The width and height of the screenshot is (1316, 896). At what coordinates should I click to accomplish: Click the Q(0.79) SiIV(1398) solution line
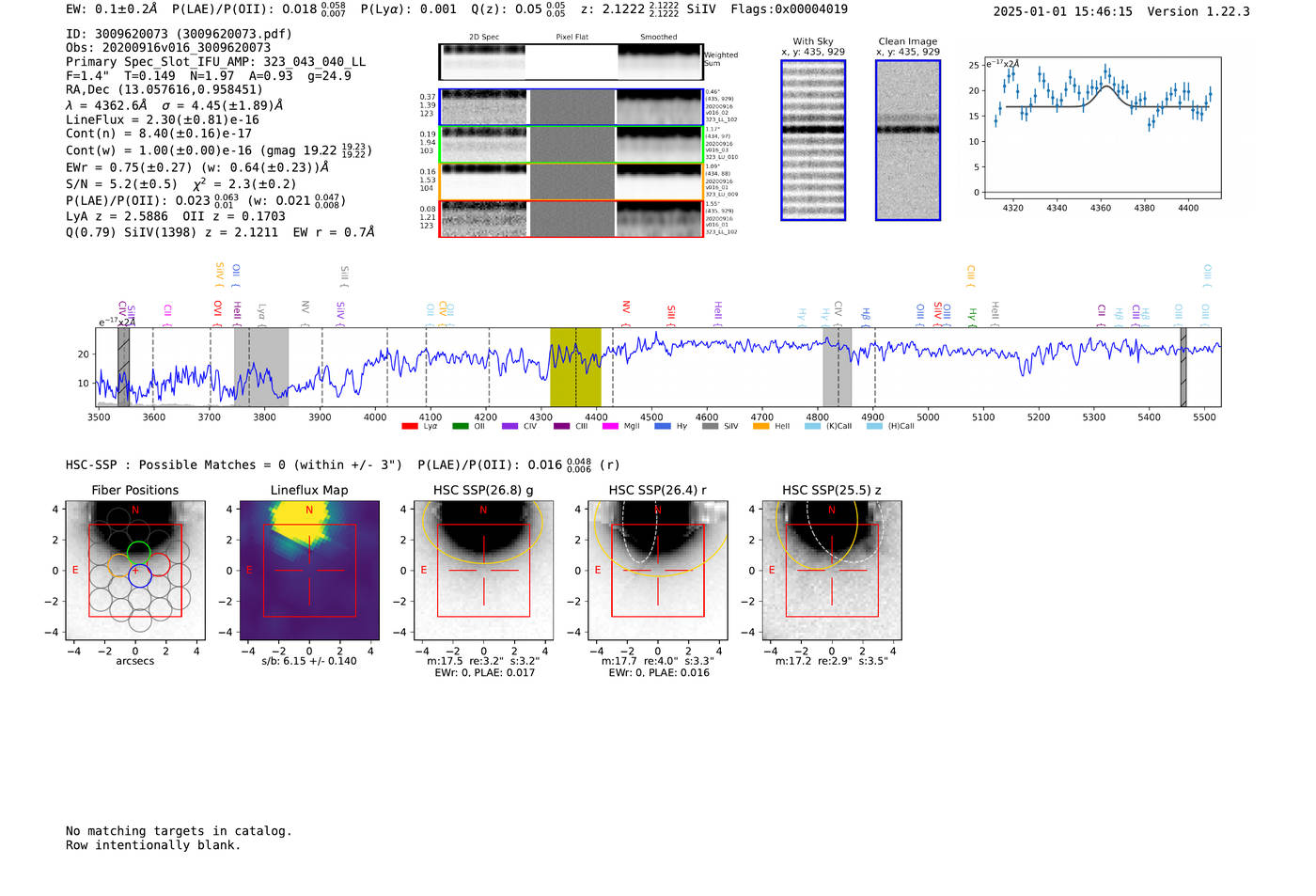220,232
